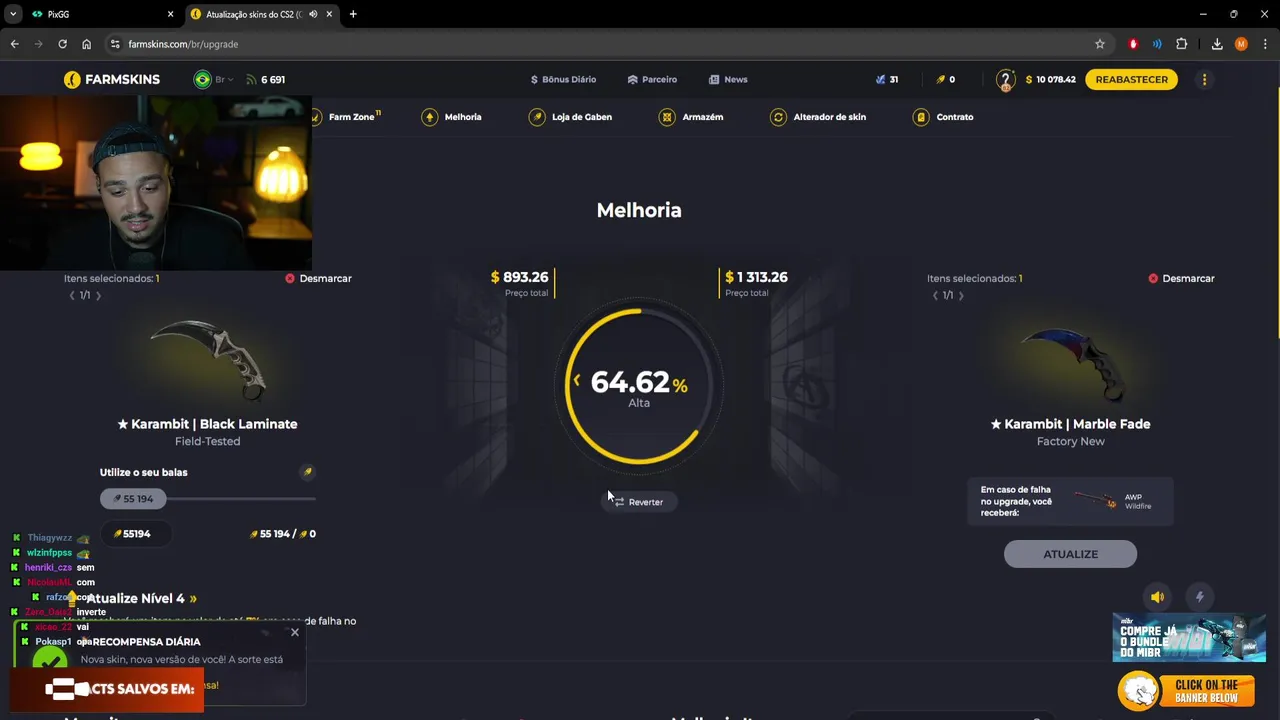Toggle the fast-mode lightning icon

1200,597
